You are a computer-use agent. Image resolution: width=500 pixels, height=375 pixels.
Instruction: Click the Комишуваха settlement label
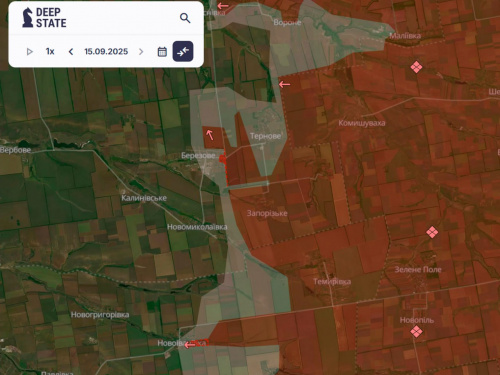362,123
